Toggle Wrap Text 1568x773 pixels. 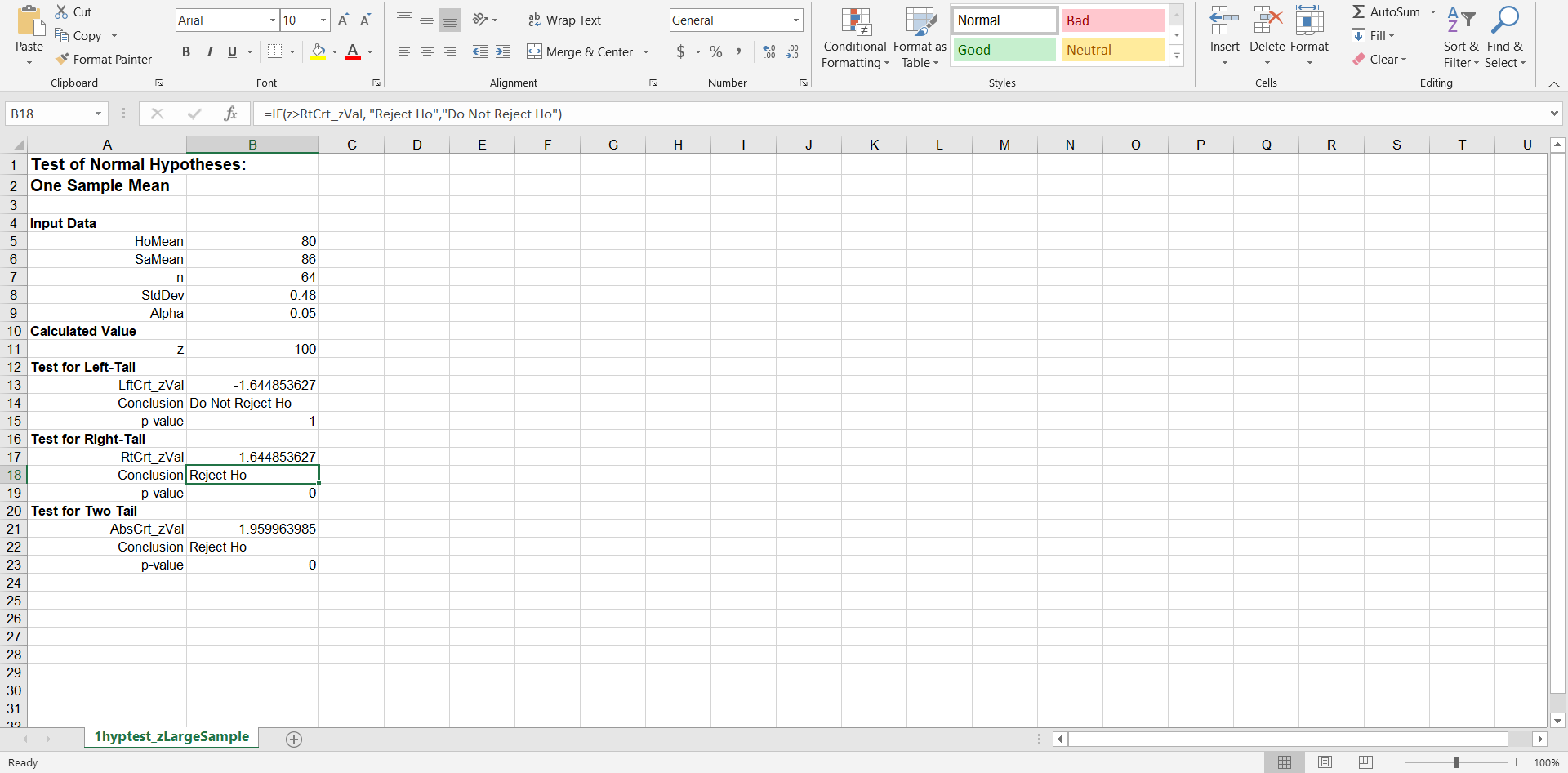click(x=564, y=20)
